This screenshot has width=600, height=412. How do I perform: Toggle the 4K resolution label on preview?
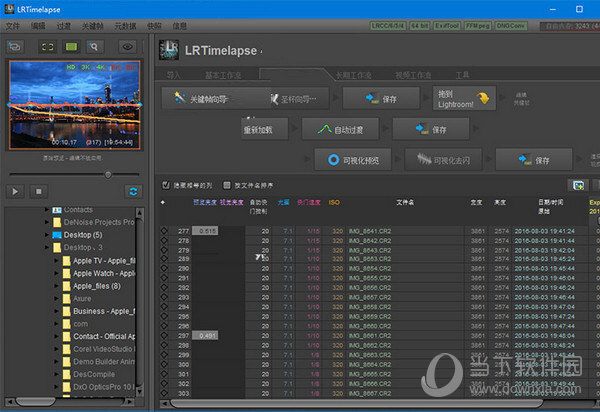pos(100,67)
